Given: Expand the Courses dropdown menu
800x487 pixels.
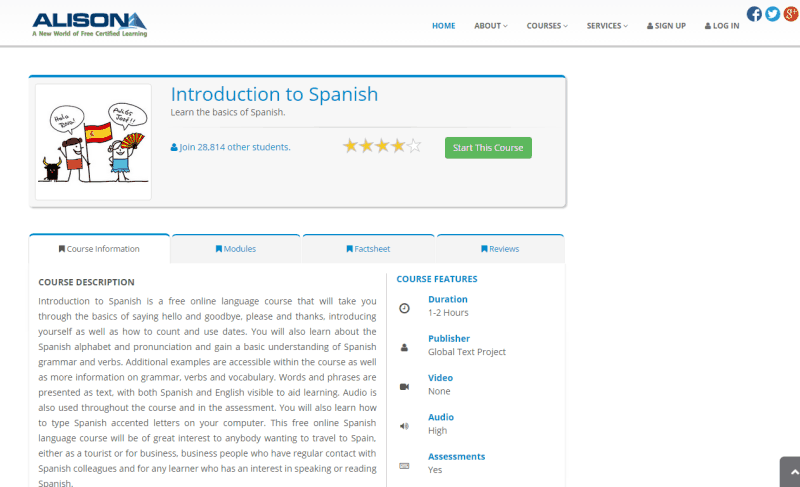Looking at the screenshot, I should point(547,25).
